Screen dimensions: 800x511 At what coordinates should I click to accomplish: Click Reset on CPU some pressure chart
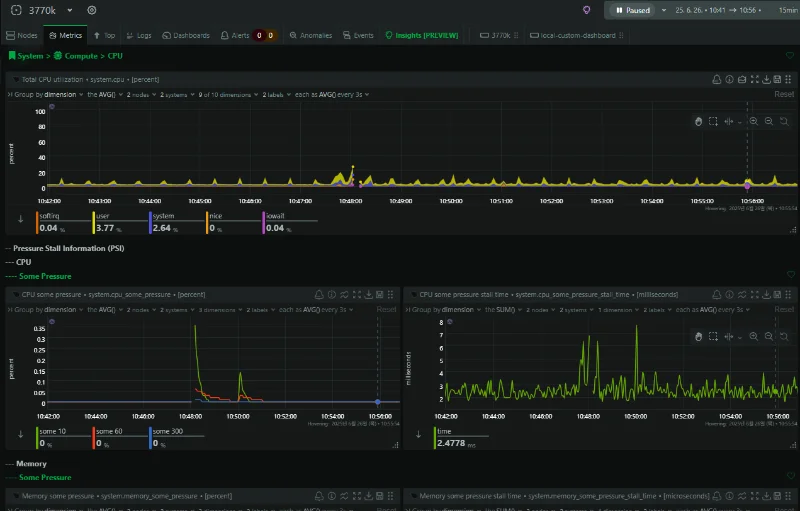tap(386, 310)
